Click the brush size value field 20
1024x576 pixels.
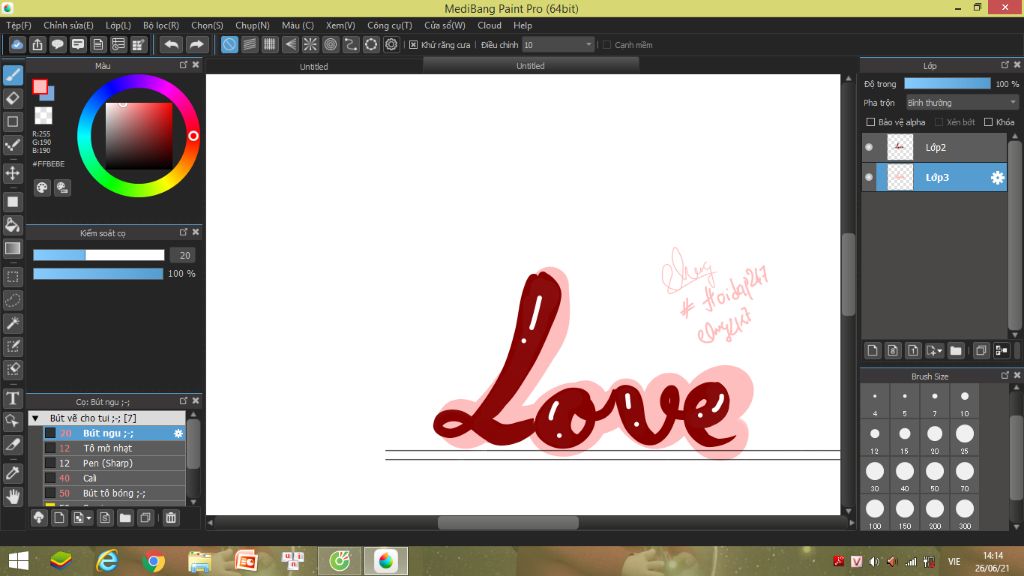point(184,255)
